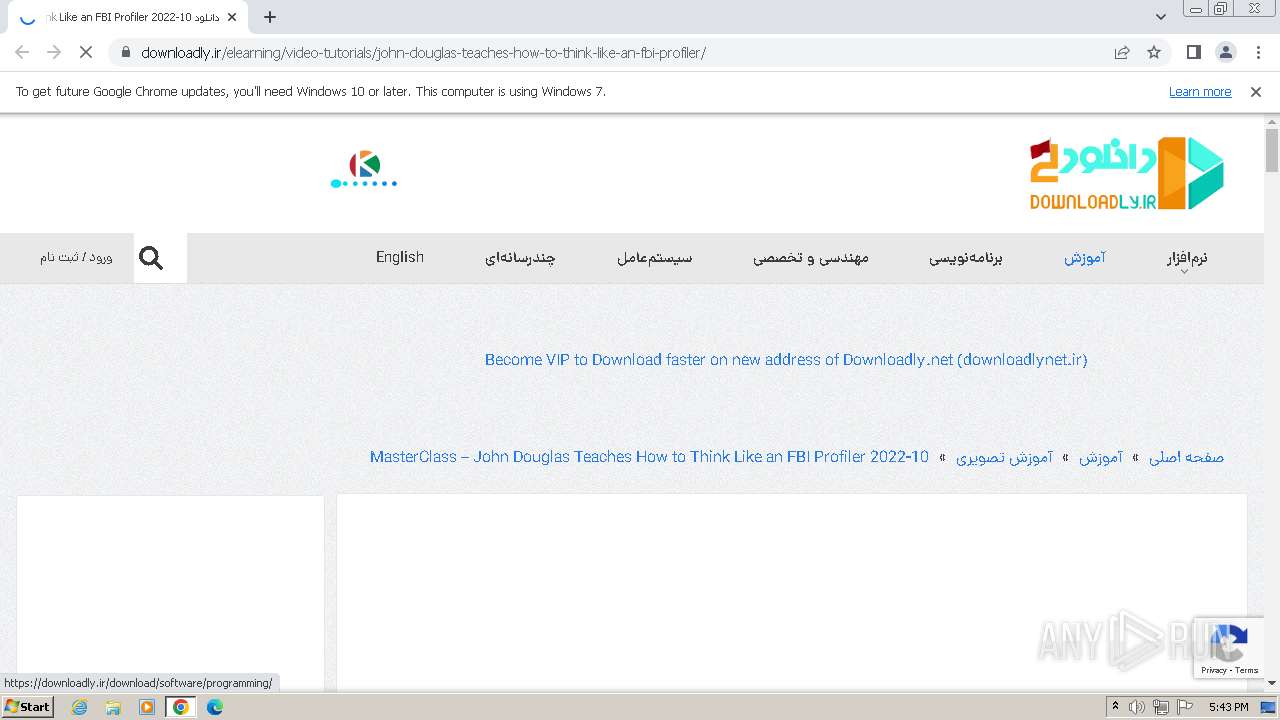View site info via the lock icon
Viewport: 1280px width, 720px height.
[125, 52]
